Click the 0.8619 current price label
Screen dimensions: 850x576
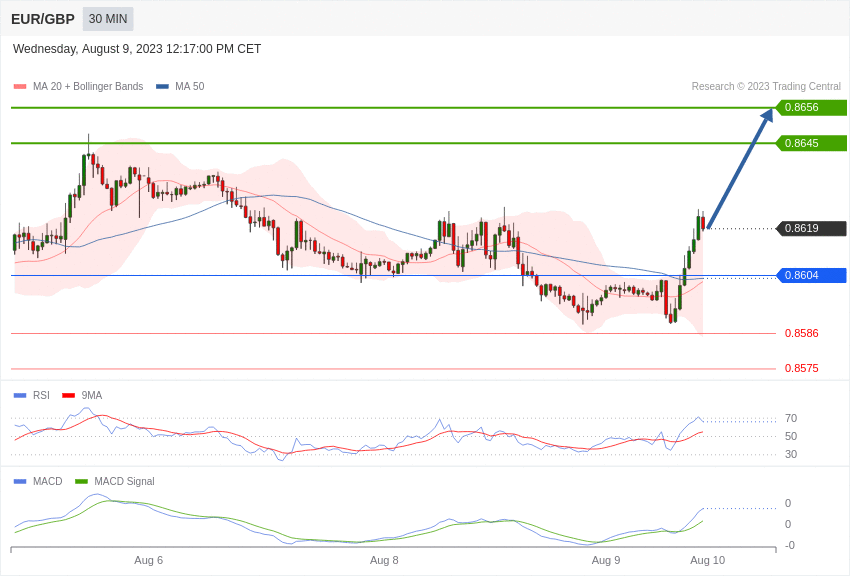811,228
